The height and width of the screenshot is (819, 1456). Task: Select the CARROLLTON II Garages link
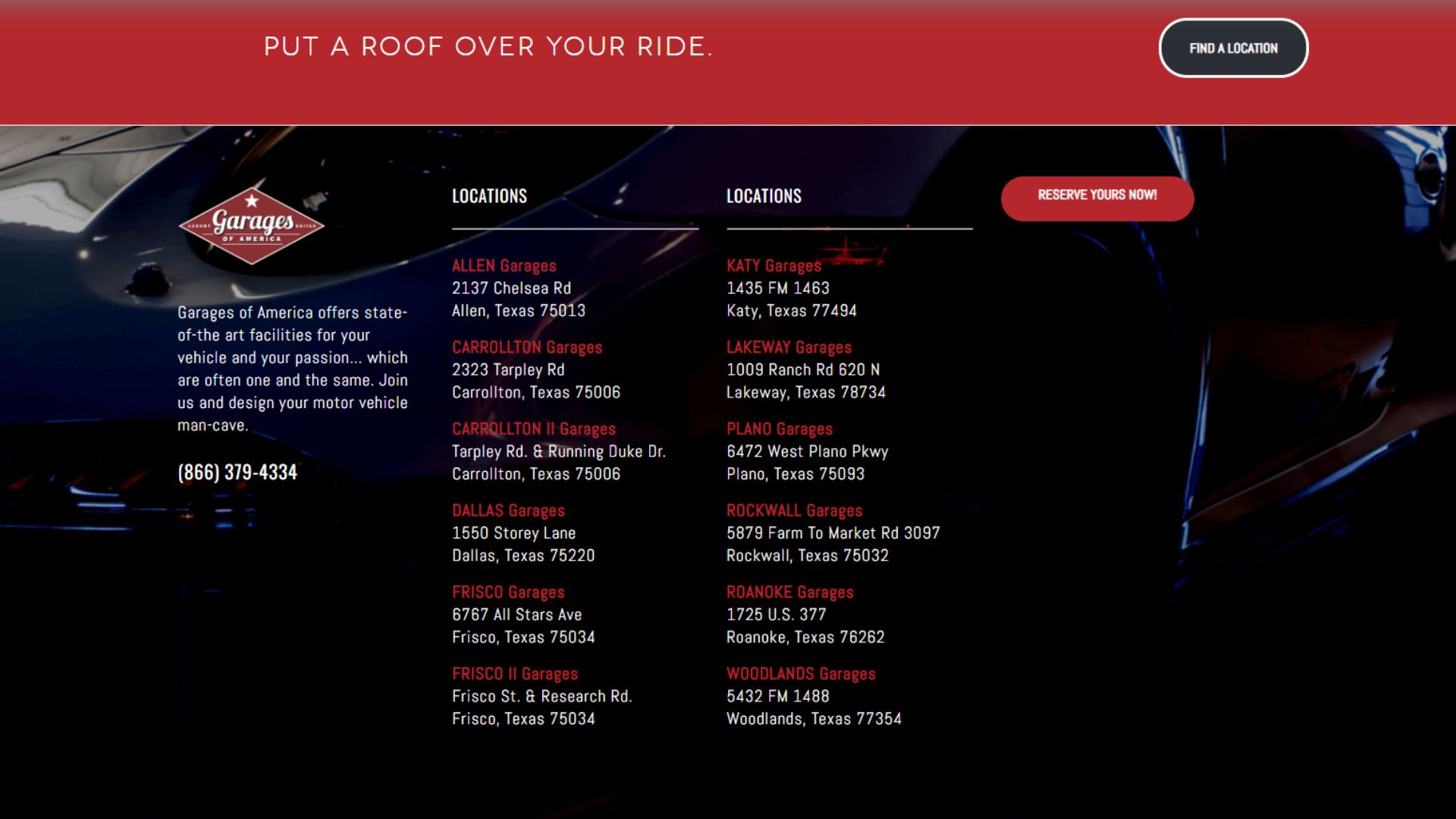pos(533,429)
